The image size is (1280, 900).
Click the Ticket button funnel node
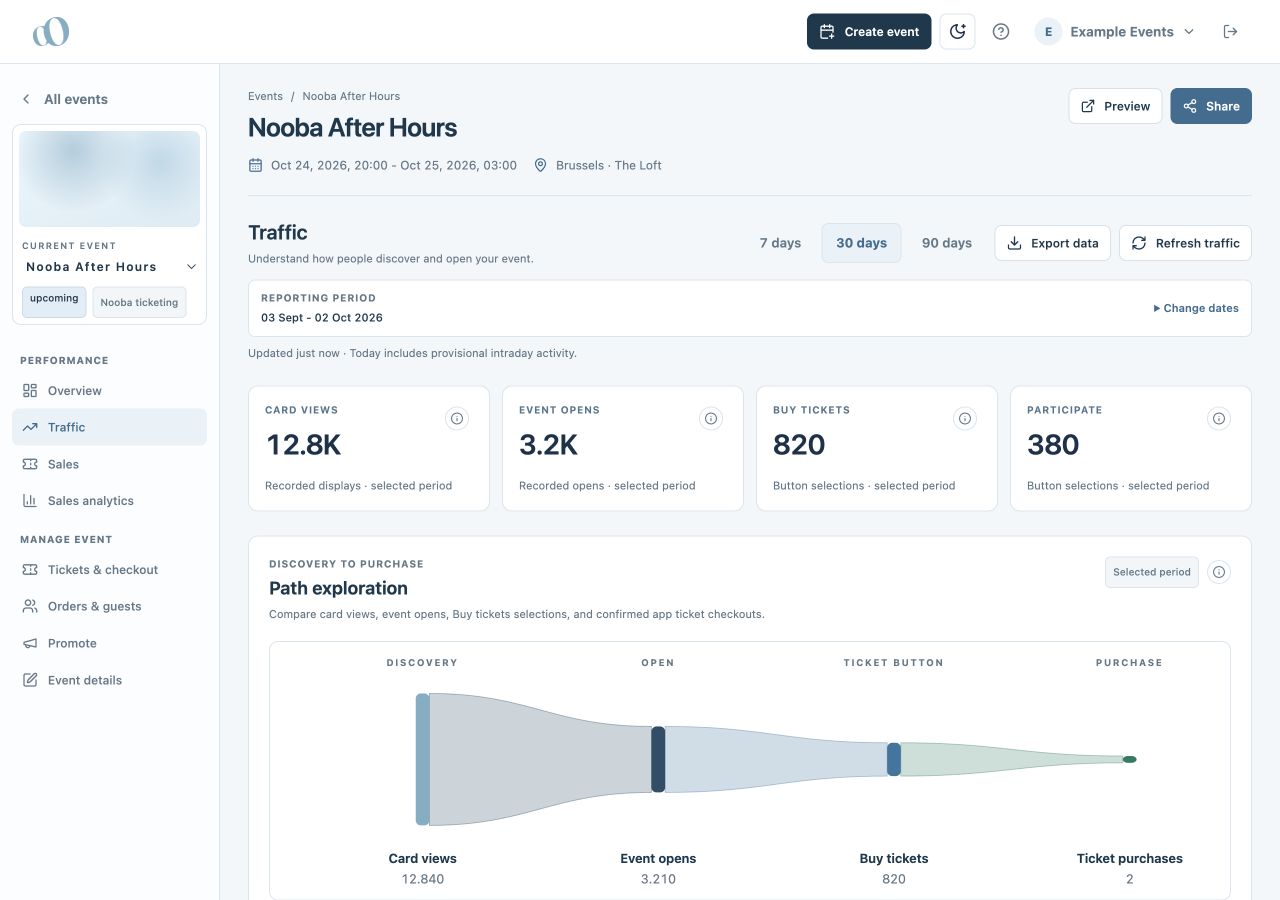(894, 759)
